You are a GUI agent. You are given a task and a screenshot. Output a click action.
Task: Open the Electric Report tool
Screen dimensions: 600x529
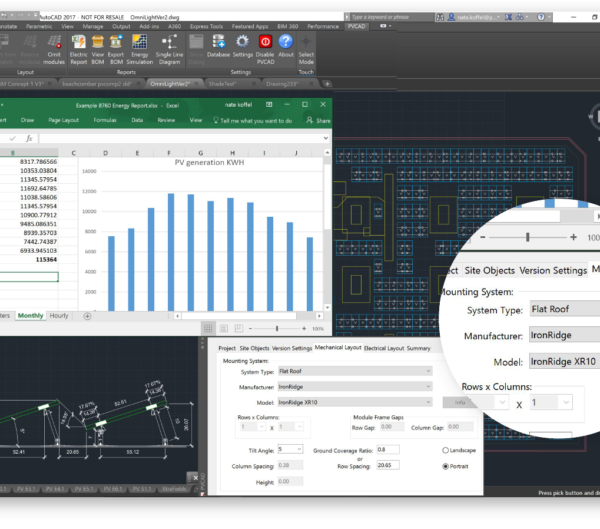[x=79, y=42]
